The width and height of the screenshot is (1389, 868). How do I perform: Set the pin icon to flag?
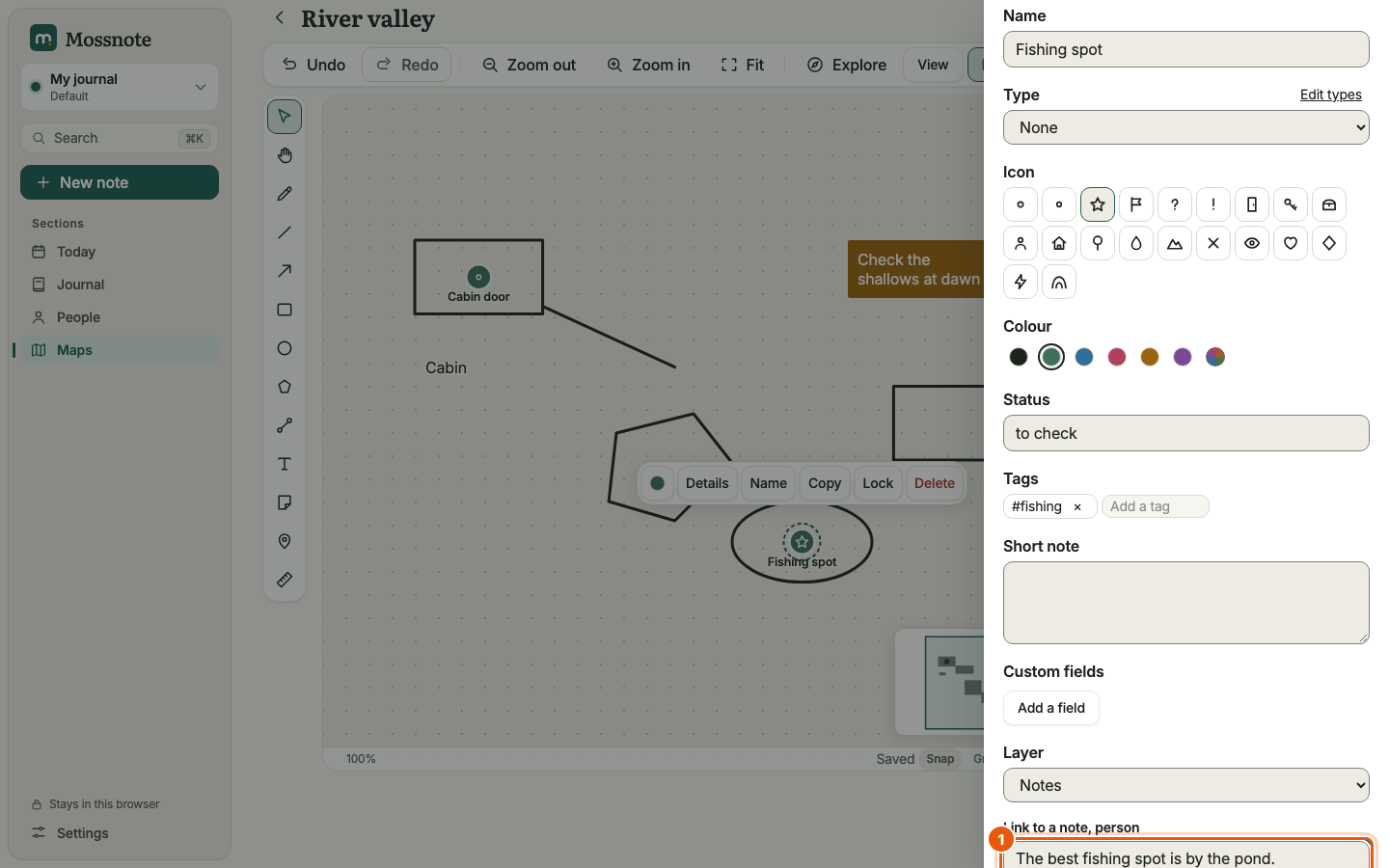click(x=1136, y=204)
